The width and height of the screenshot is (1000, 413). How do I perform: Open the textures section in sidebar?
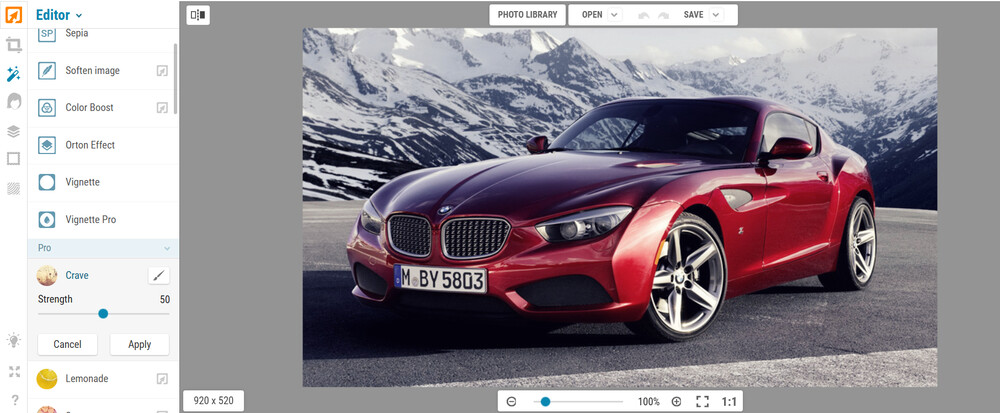coord(13,188)
